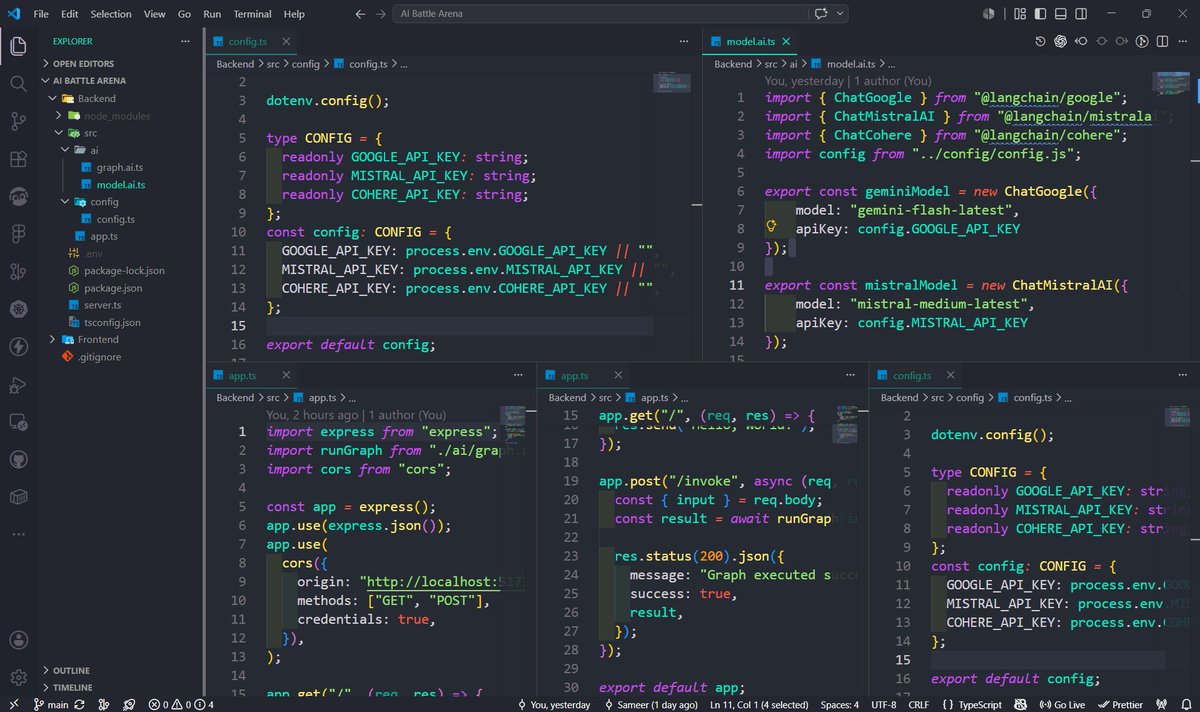Open package.json in the Explorer

112,288
